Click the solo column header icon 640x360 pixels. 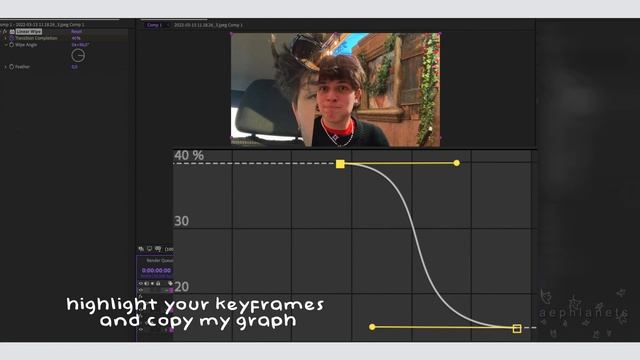coord(153,283)
